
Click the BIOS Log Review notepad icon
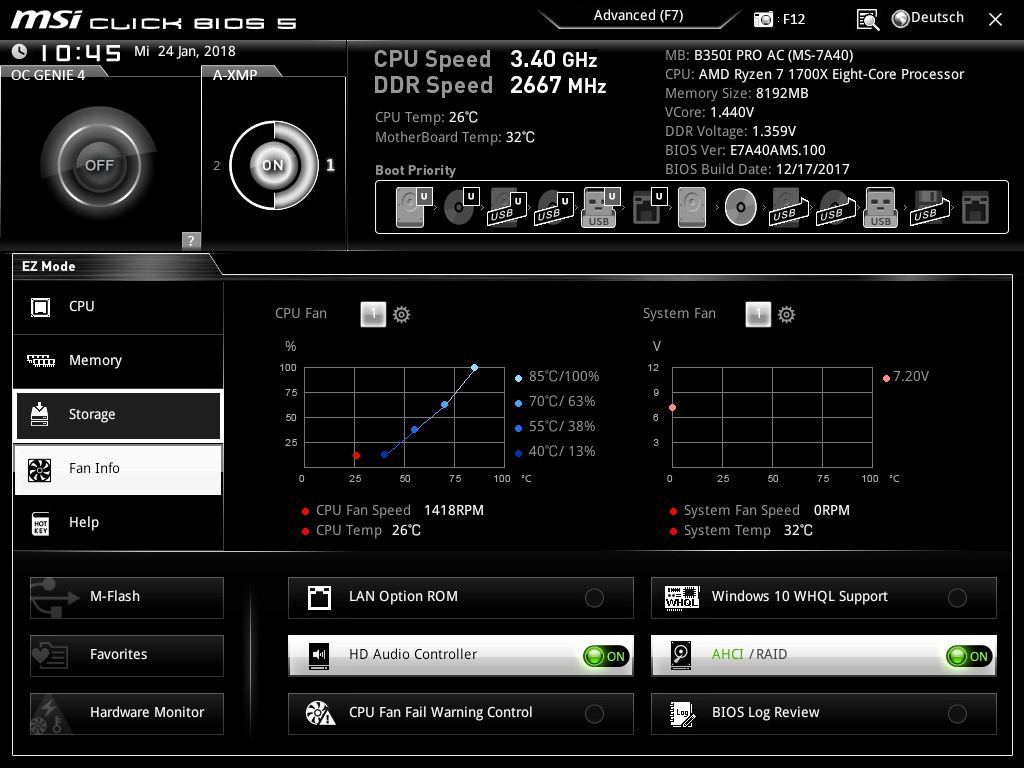(x=682, y=714)
